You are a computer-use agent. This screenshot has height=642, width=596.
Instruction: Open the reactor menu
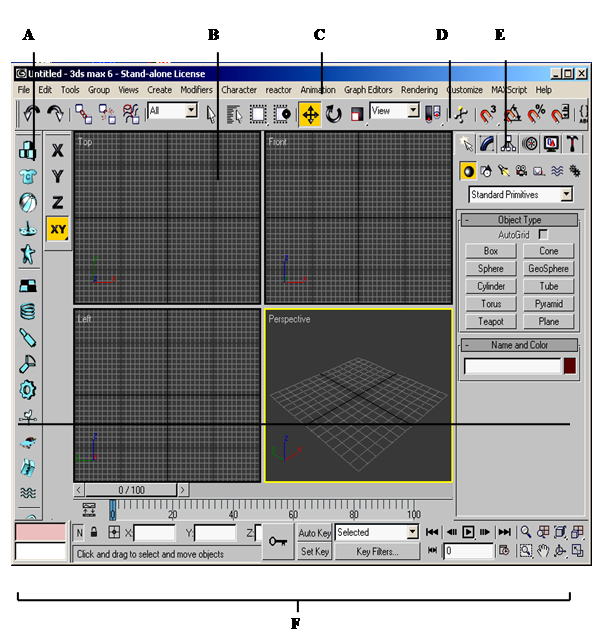coord(278,90)
